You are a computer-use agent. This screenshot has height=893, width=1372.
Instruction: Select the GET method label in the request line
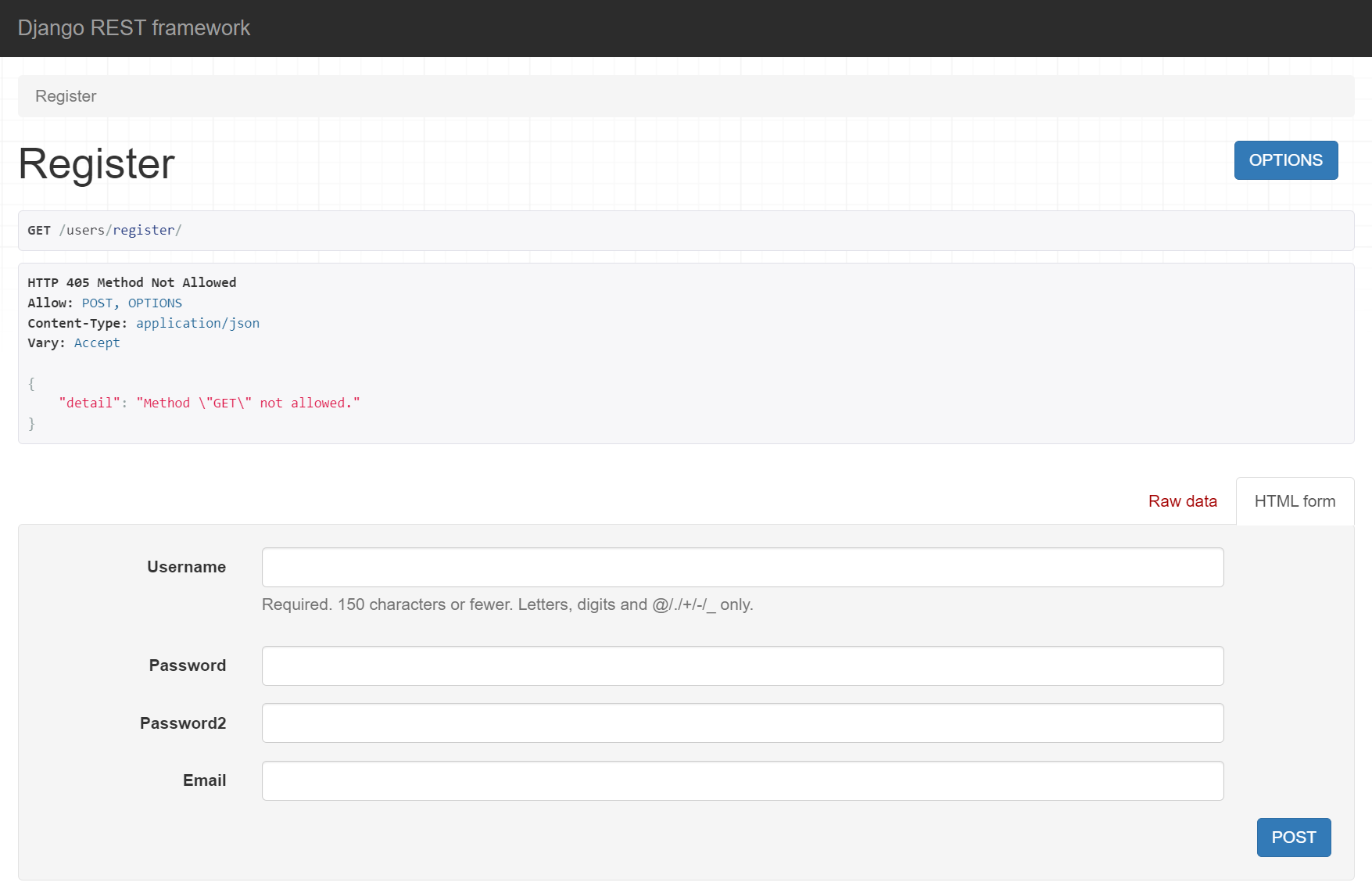[39, 230]
